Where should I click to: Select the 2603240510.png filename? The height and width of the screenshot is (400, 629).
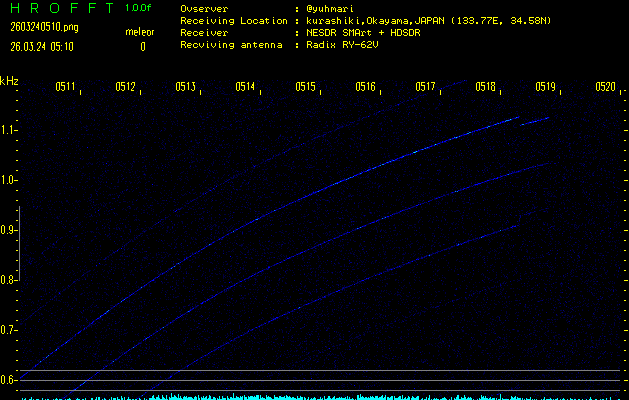click(x=36, y=27)
